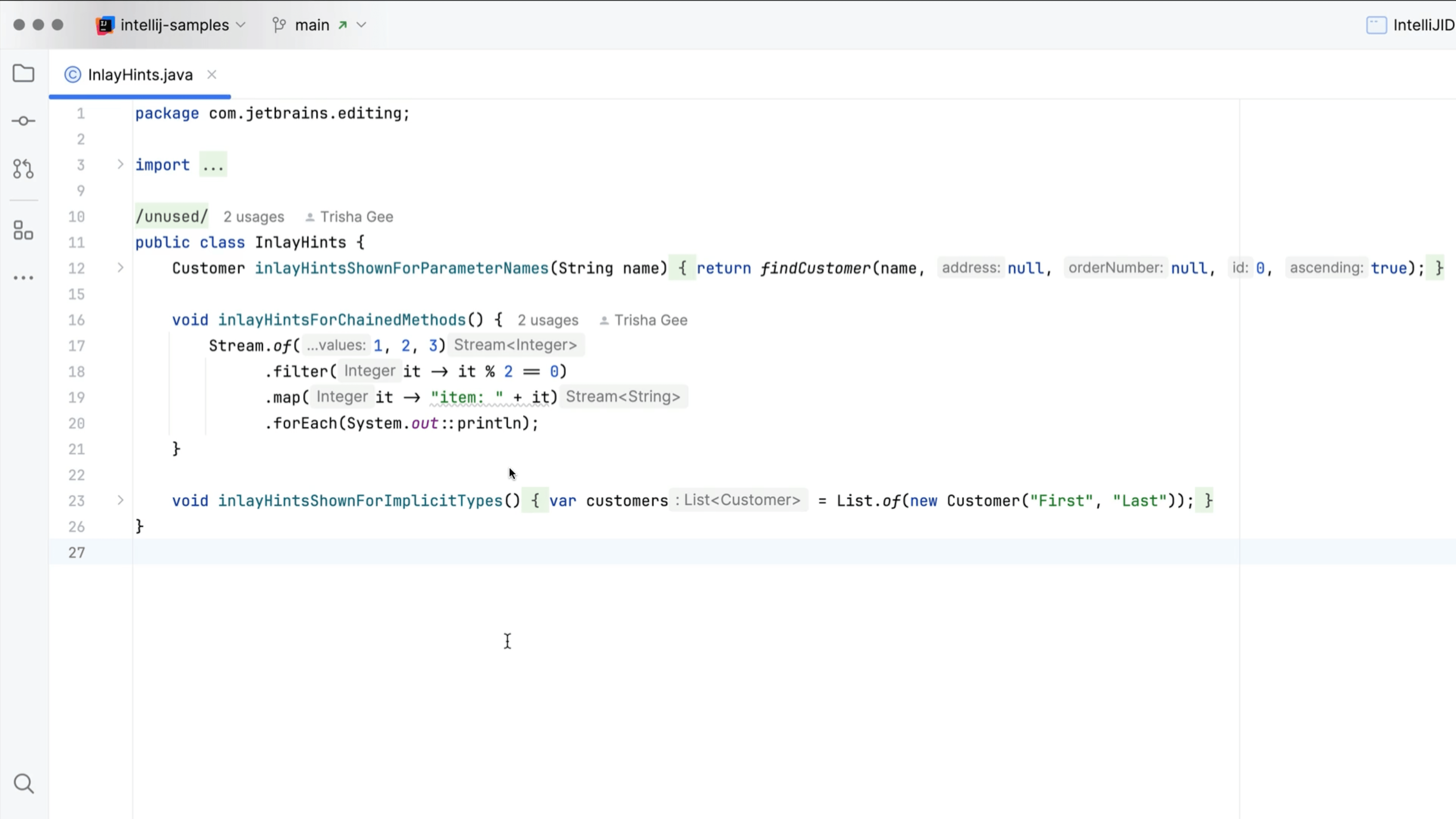Open the Project tool window
This screenshot has width=1456, height=819.
click(x=23, y=74)
